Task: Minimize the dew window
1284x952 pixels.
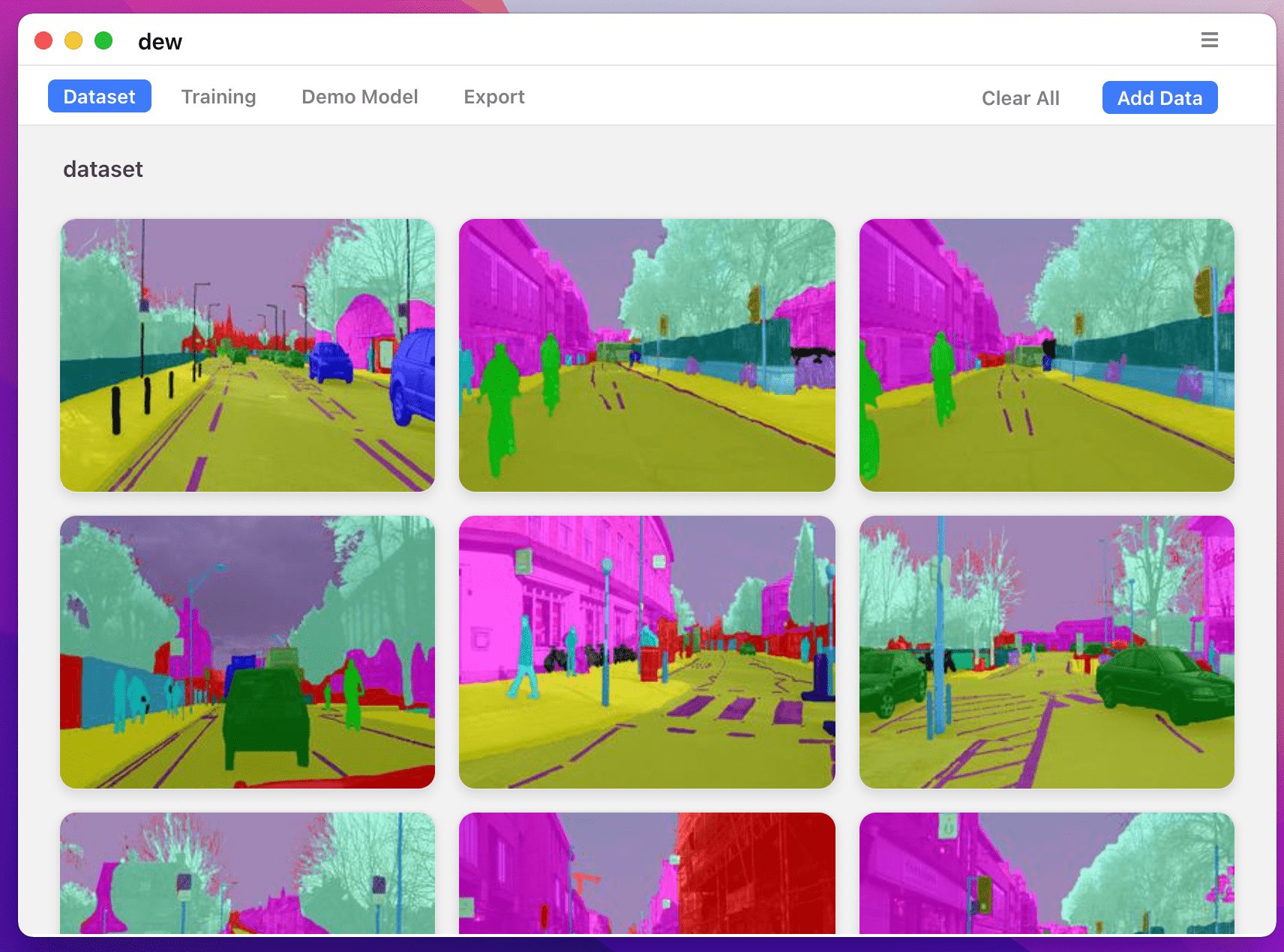Action: pos(73,40)
